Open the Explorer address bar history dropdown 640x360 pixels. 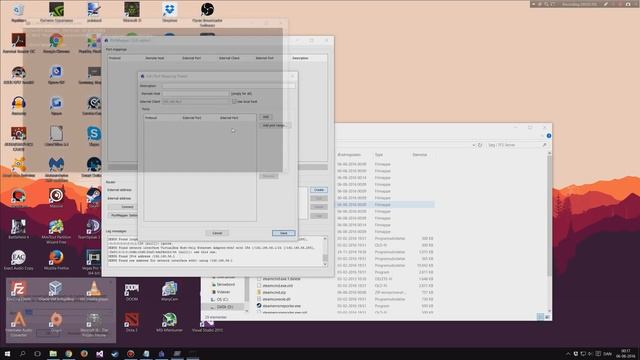473,145
